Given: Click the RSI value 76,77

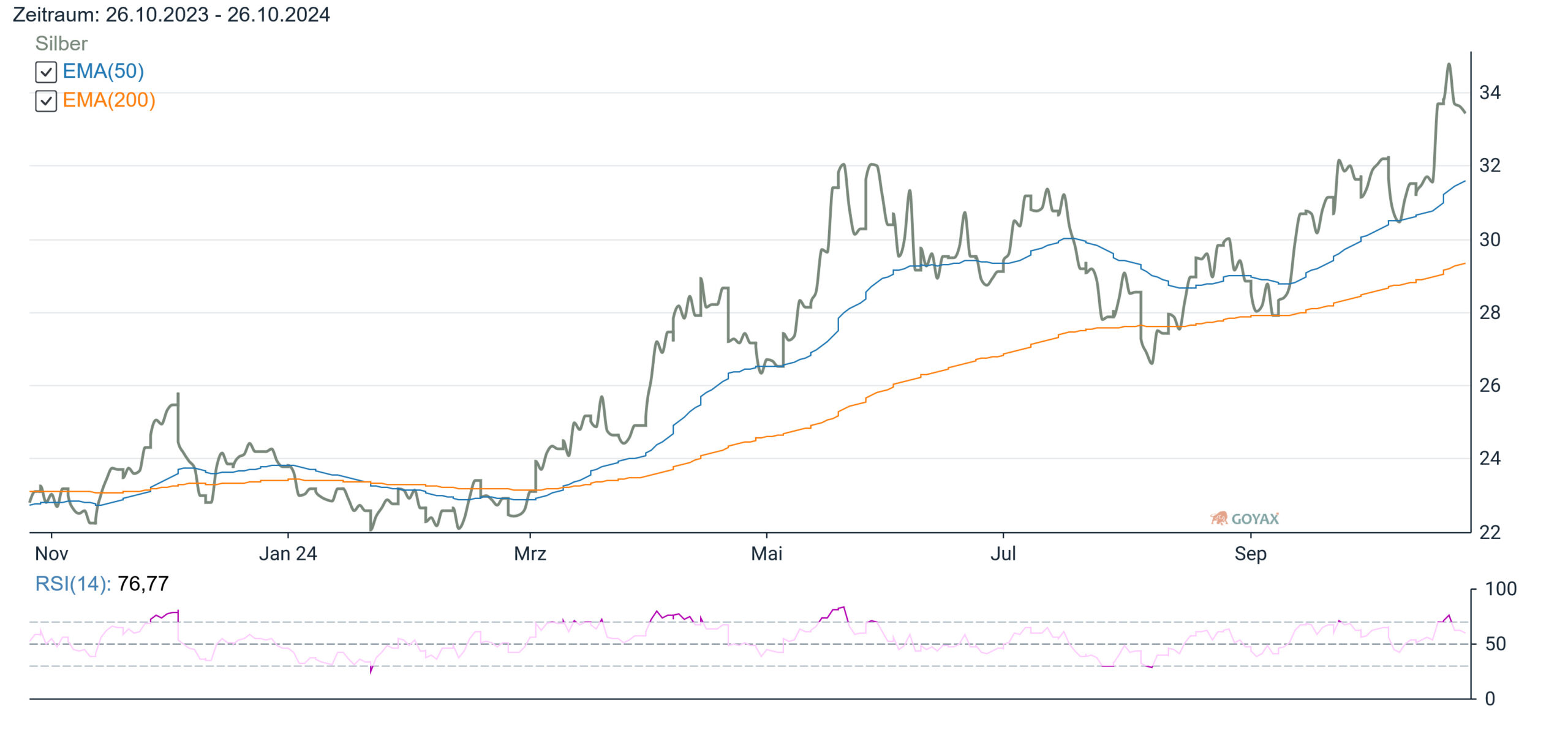Looking at the screenshot, I should tap(143, 584).
